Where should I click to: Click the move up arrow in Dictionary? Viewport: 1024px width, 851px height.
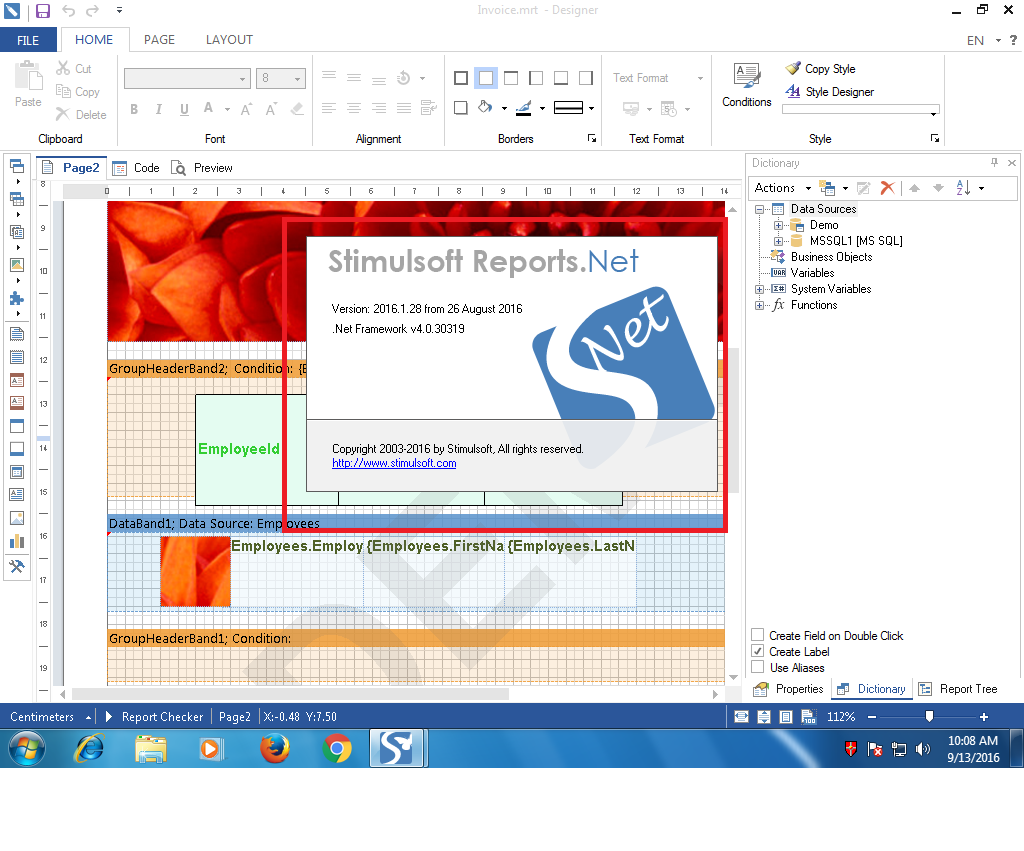click(914, 188)
